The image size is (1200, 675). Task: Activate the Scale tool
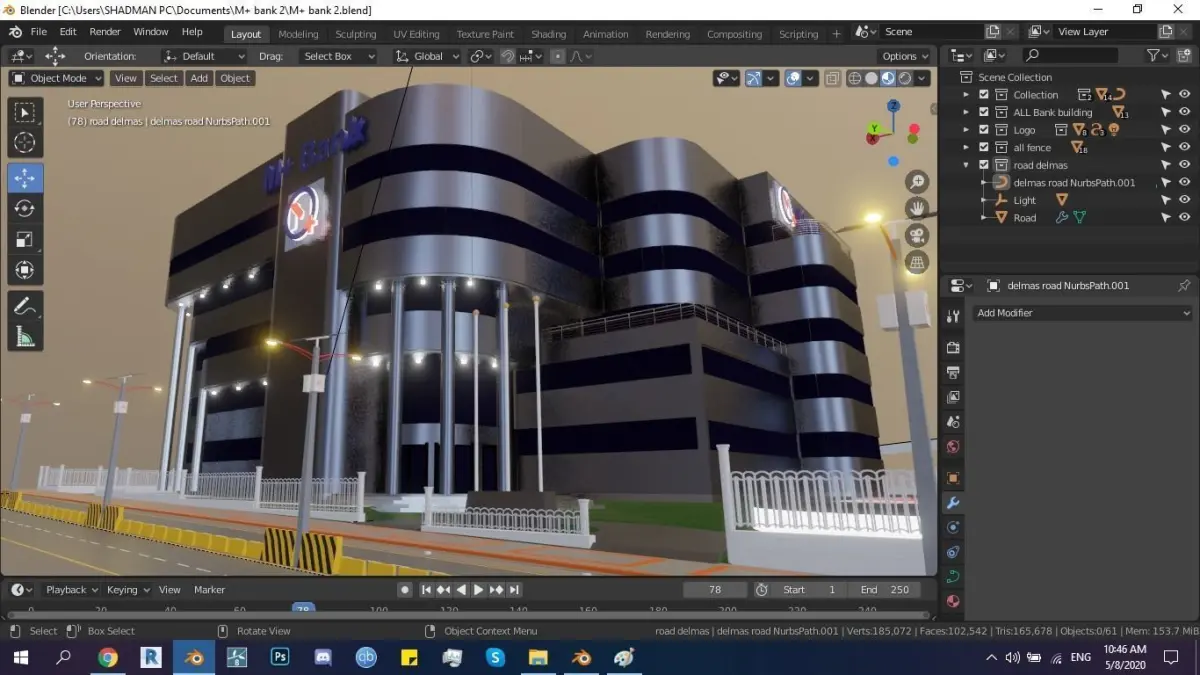tap(25, 240)
